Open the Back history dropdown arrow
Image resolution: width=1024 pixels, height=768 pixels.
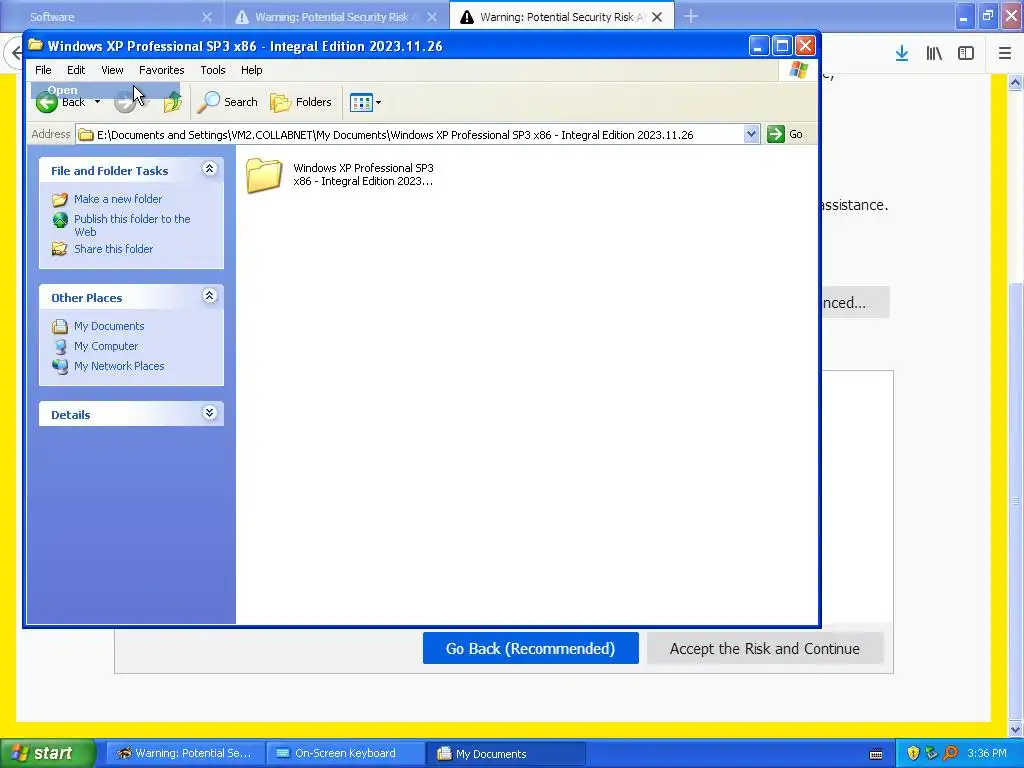click(x=97, y=102)
